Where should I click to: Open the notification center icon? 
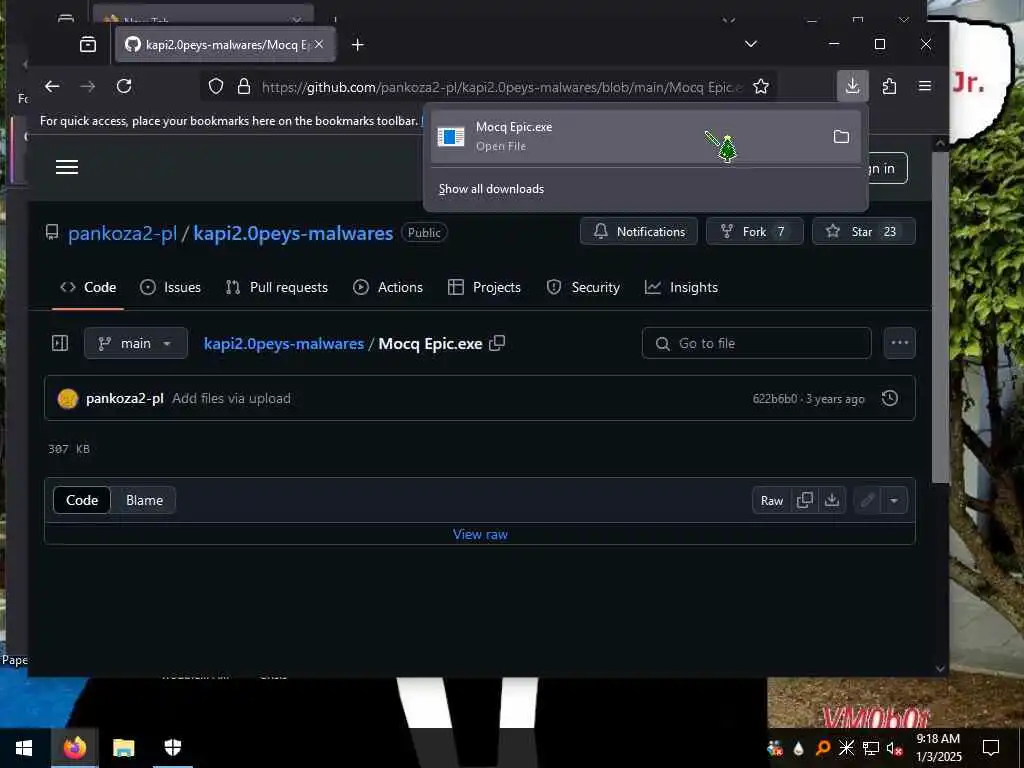(x=991, y=748)
